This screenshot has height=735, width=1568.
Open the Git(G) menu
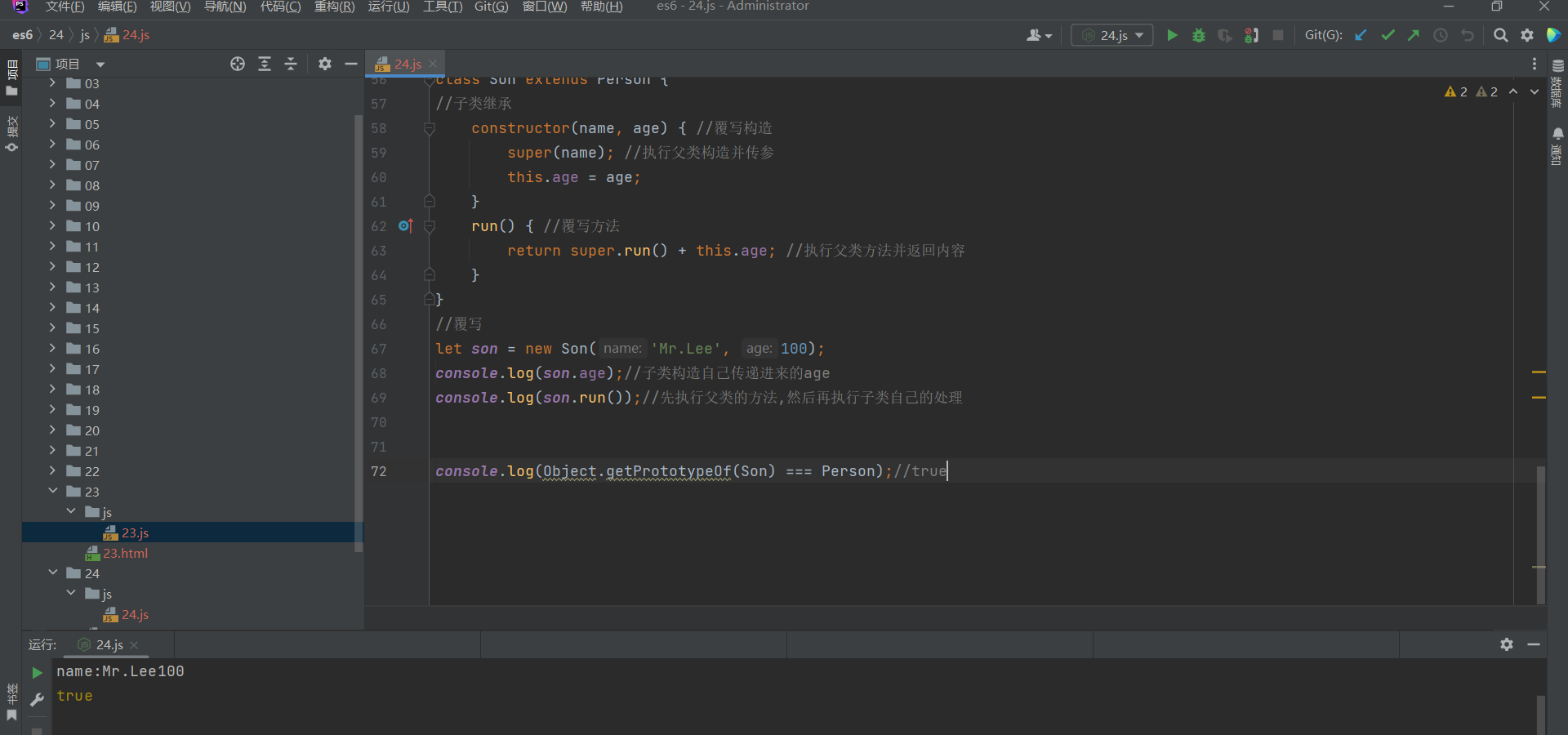tap(491, 7)
